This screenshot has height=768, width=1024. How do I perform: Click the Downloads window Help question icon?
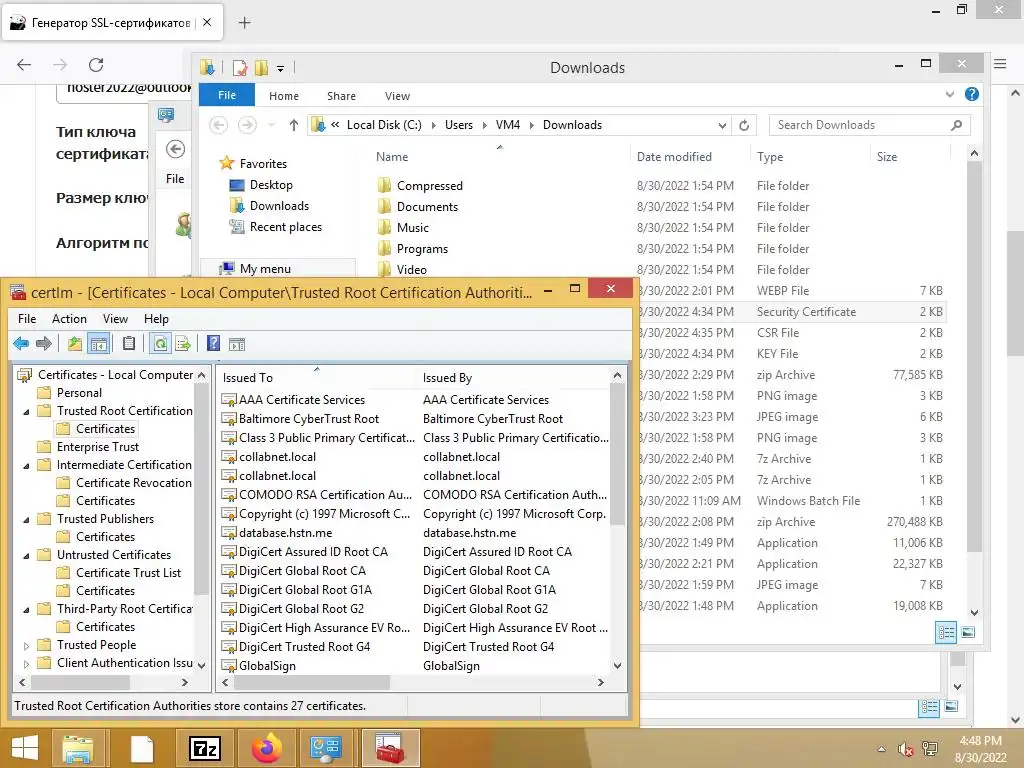tap(972, 95)
